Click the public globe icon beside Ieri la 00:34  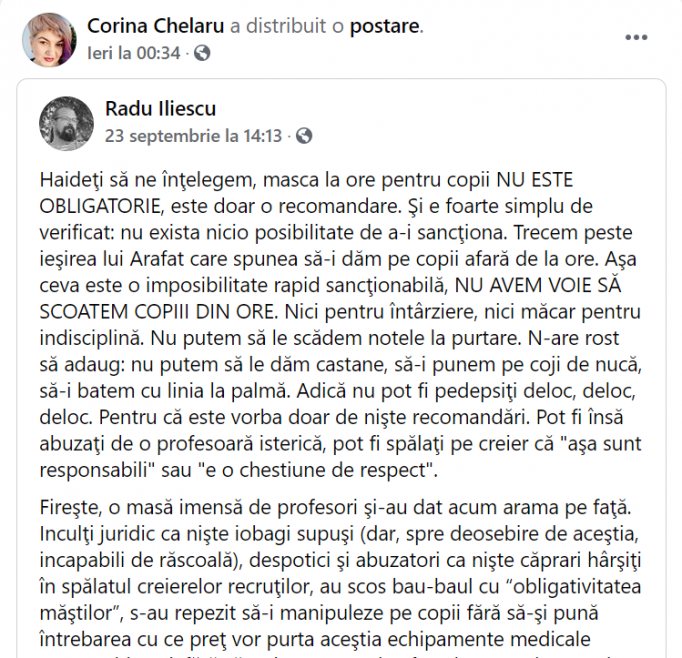coord(202,53)
